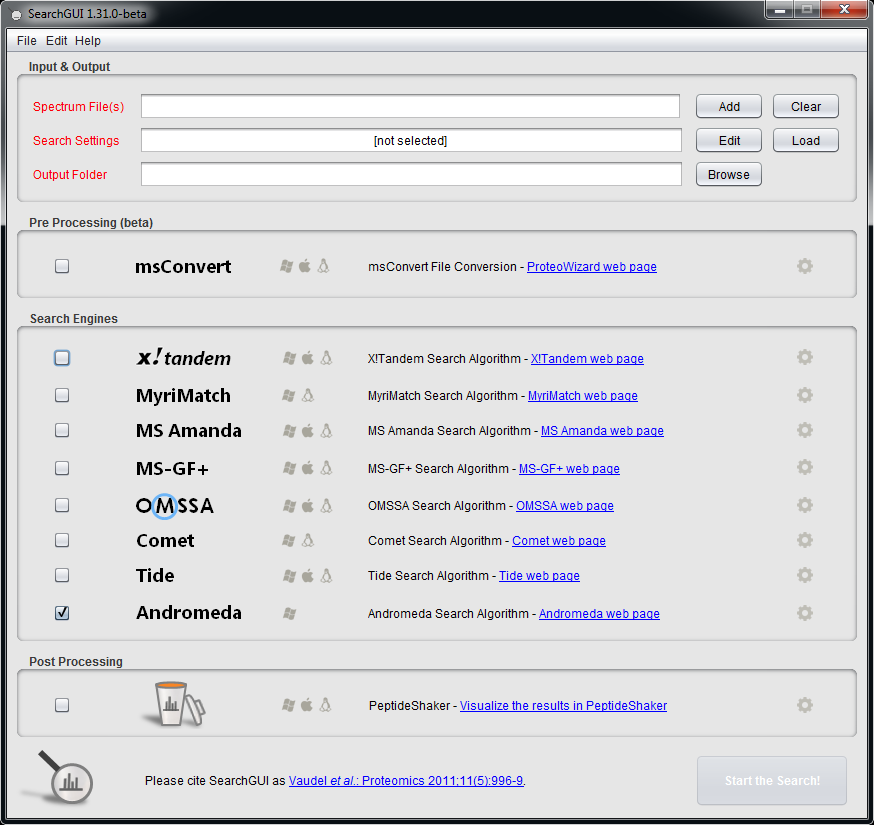874x825 pixels.
Task: Enable the MS-GF+ checkbox
Action: coord(62,468)
